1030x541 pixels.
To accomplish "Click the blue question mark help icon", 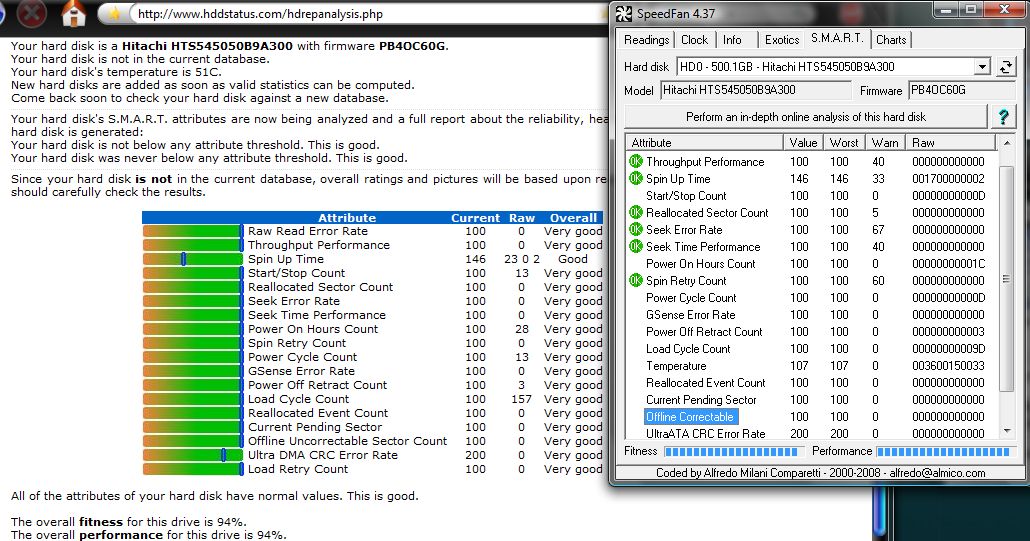I will [x=1003, y=117].
